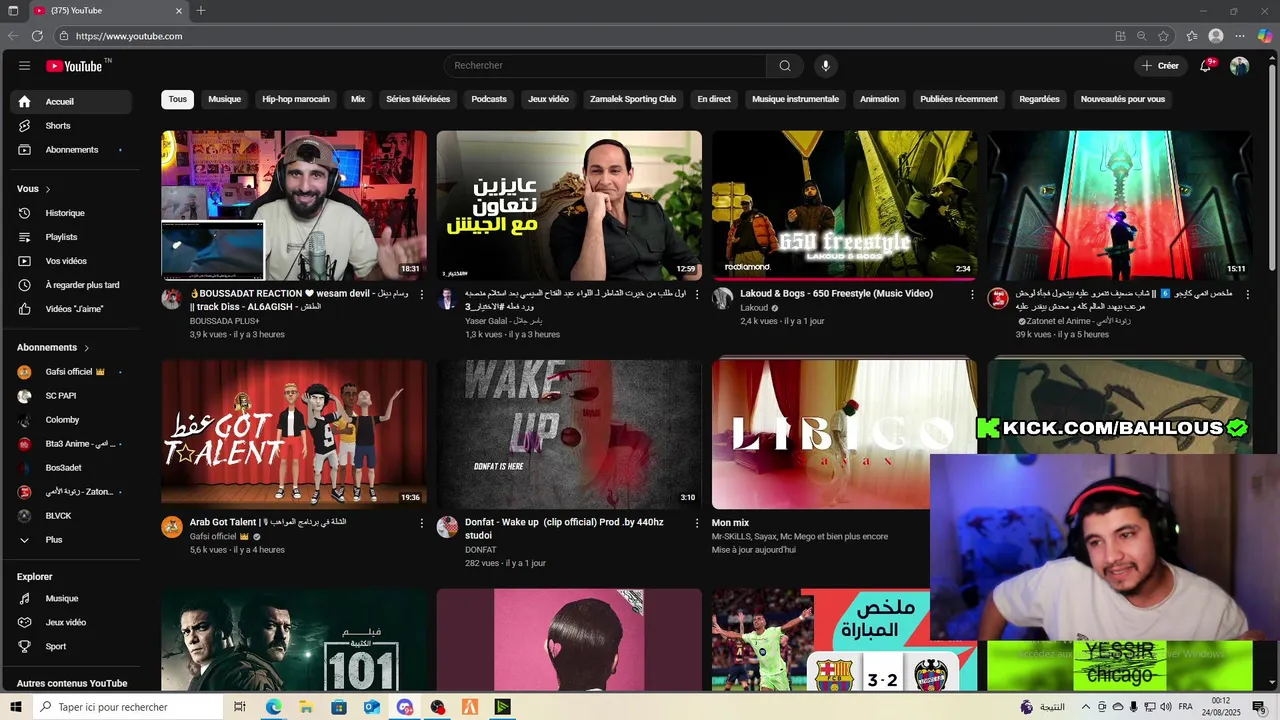
Task: Go to Accueil in sidebar
Action: pos(71,102)
